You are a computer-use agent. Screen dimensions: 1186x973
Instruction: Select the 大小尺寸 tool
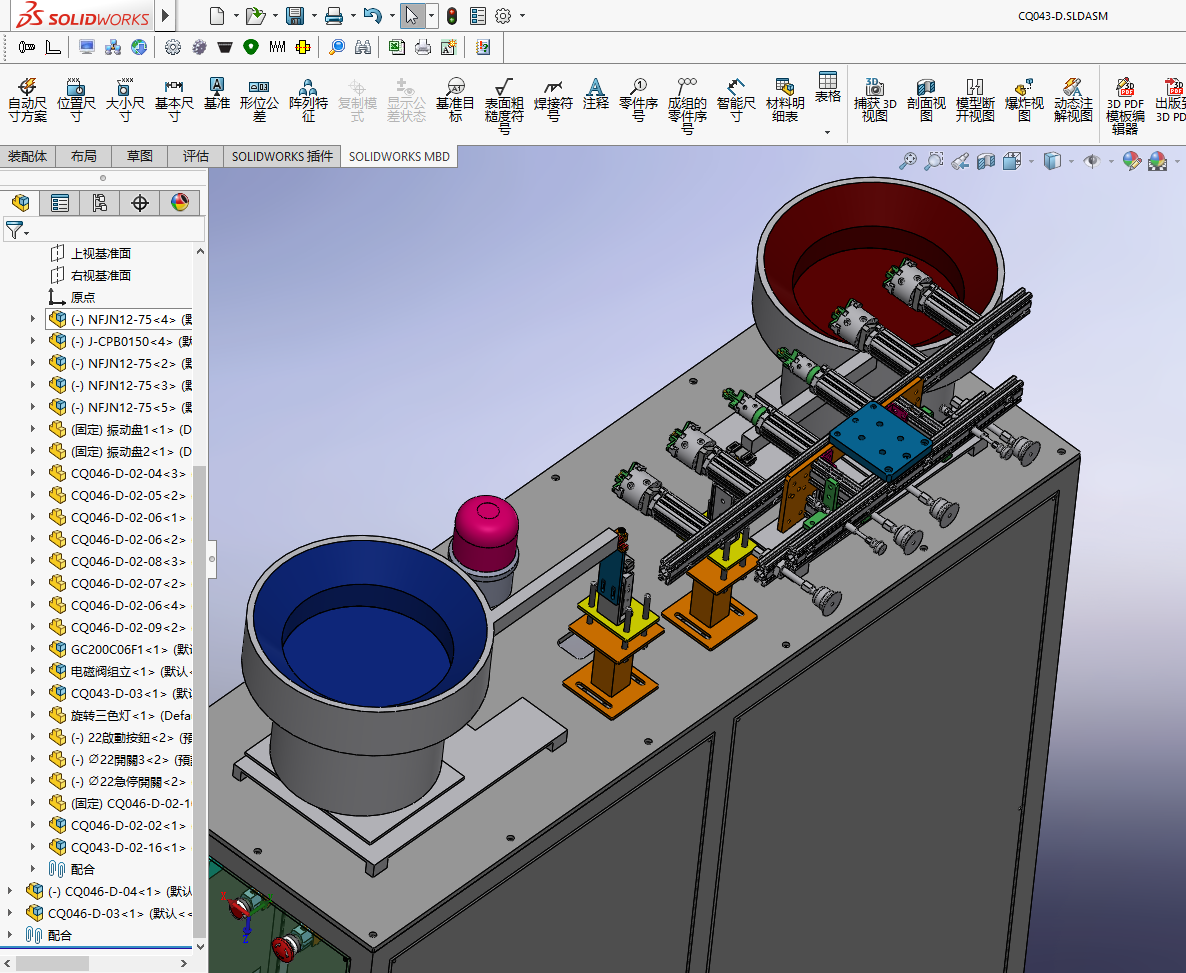(x=125, y=101)
